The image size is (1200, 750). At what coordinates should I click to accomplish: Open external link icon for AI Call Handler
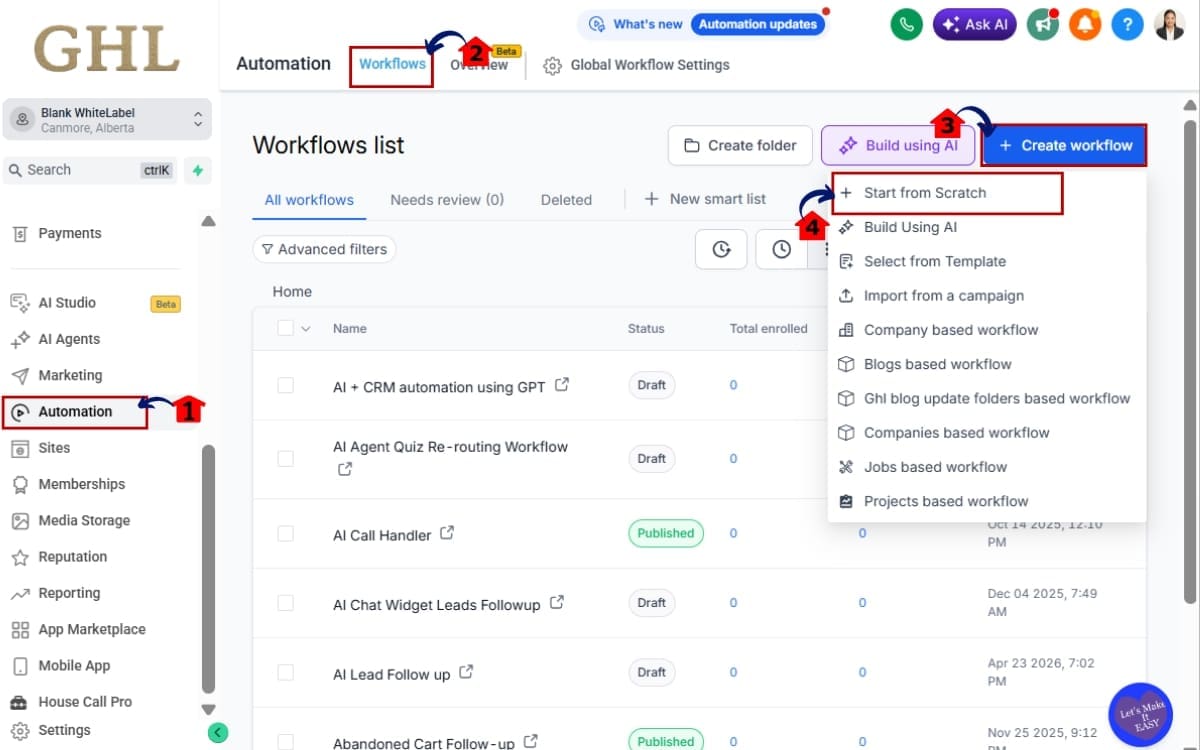tap(447, 533)
